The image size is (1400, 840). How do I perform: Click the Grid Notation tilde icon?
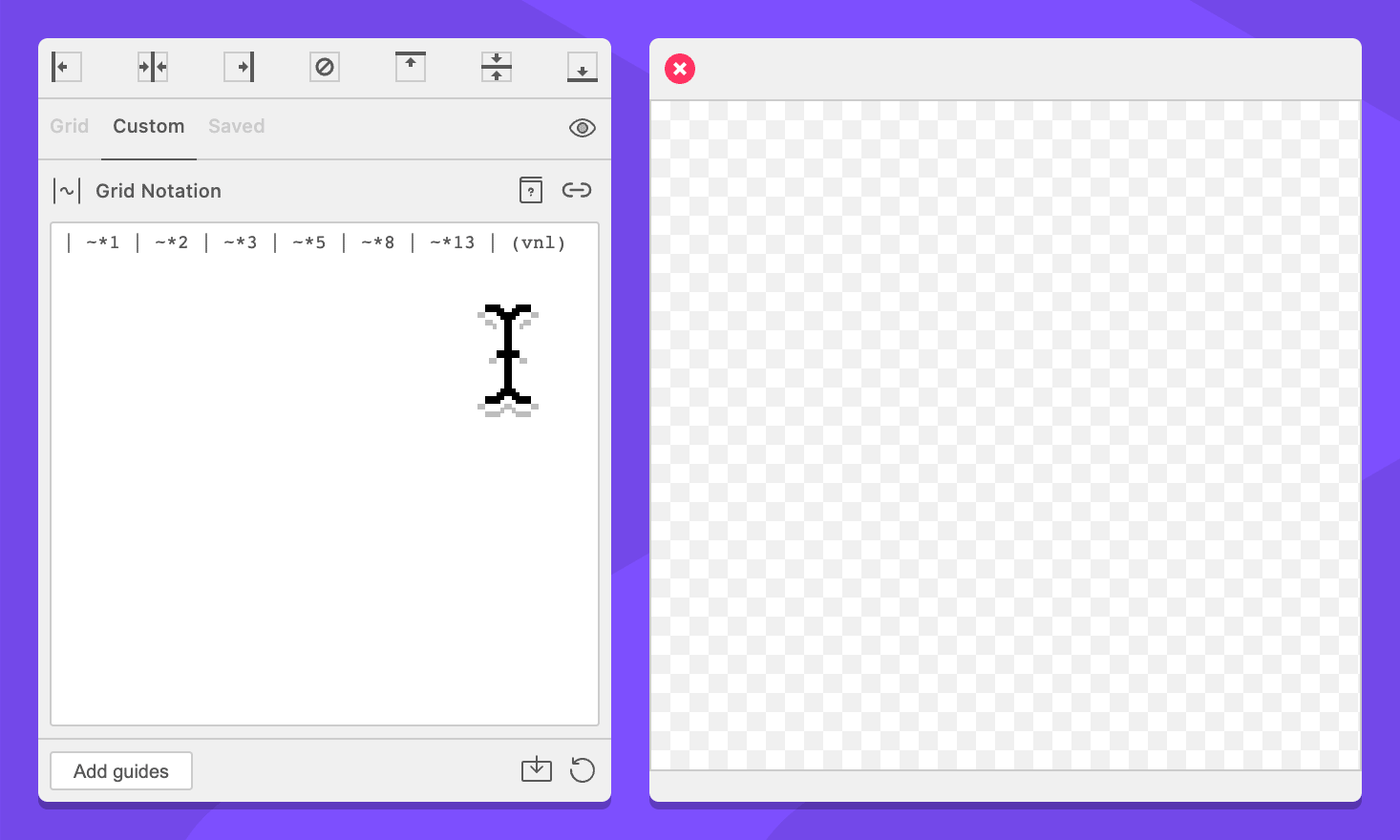point(67,191)
